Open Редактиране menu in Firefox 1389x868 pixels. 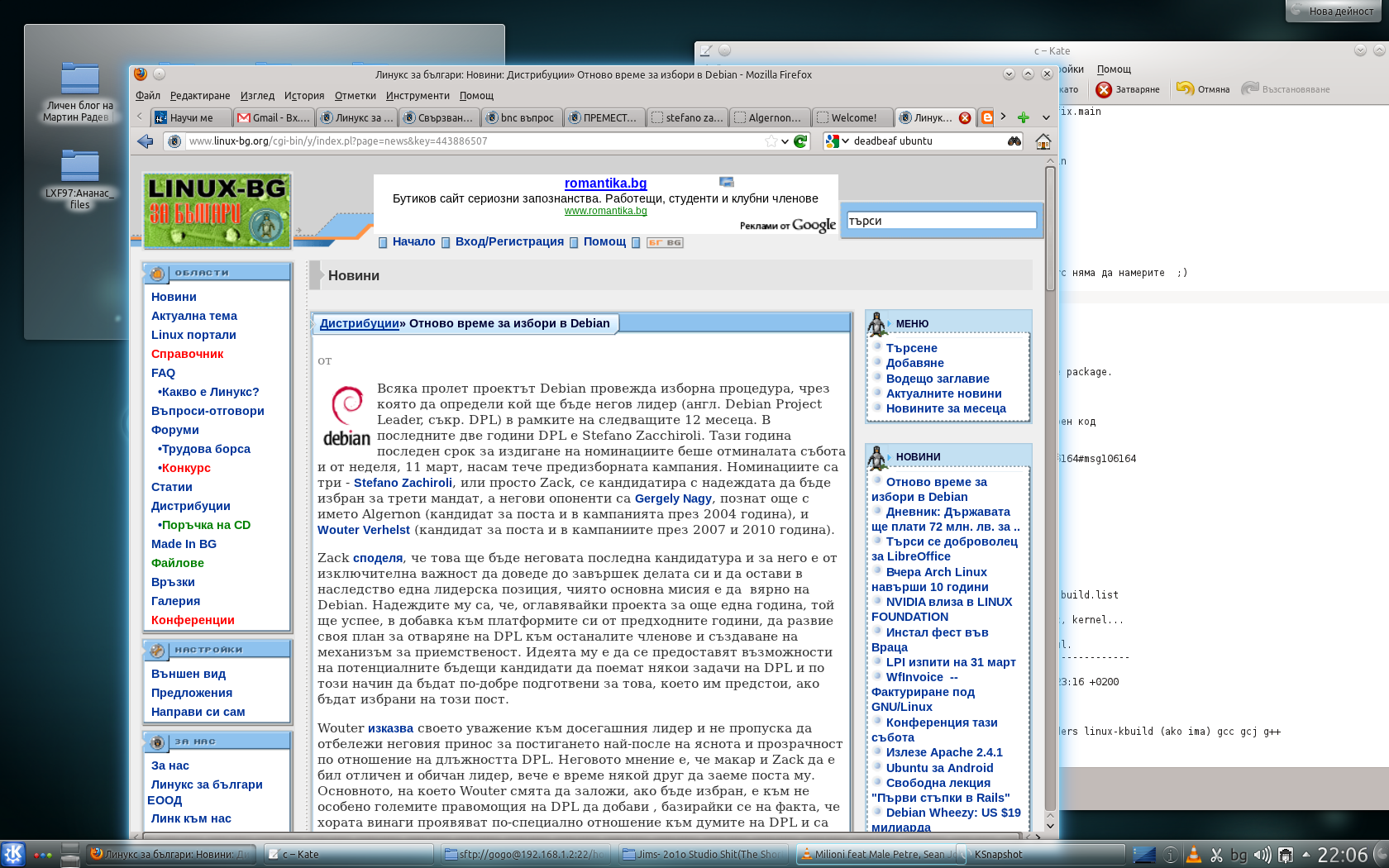coord(200,96)
